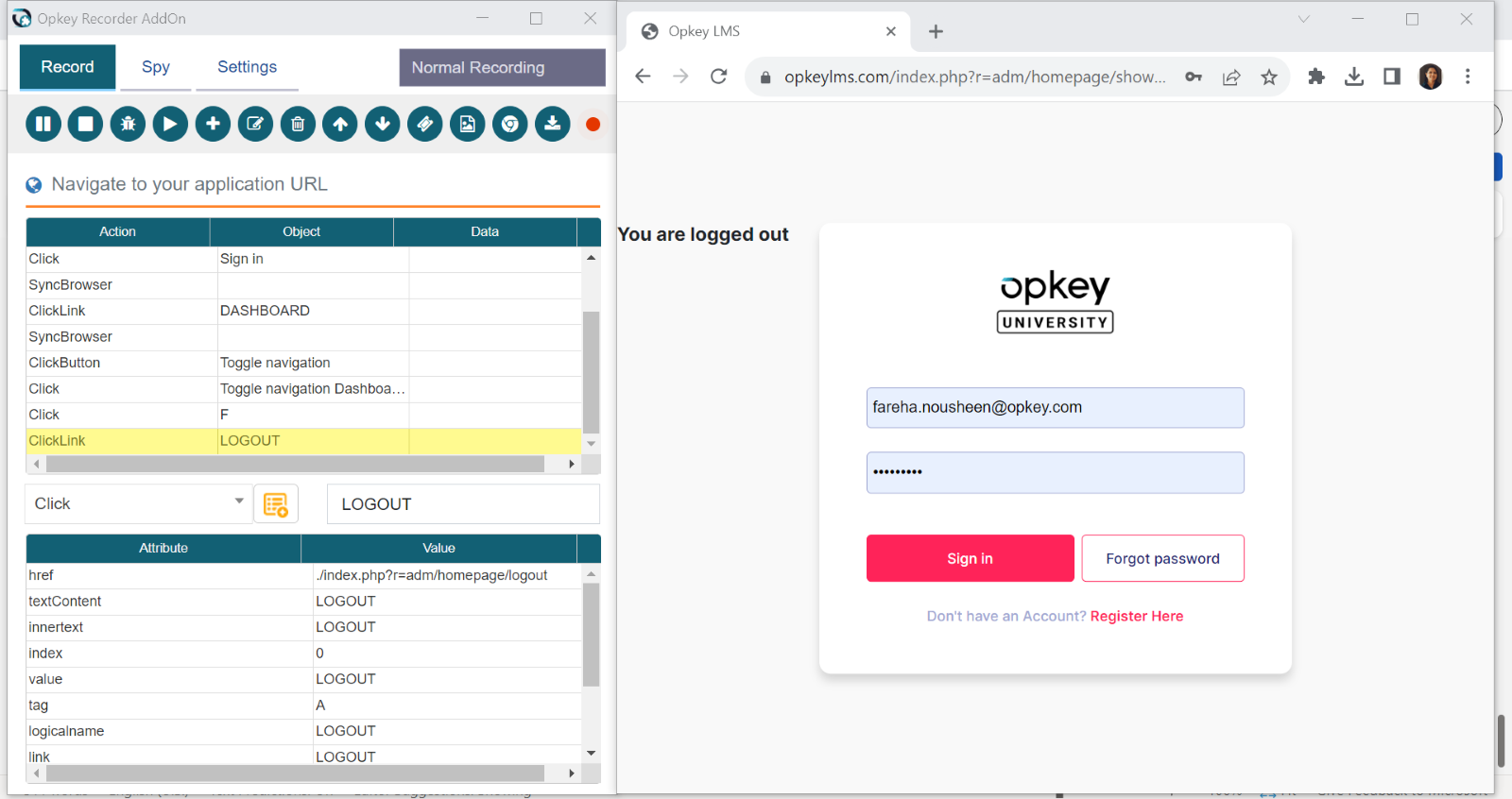Select the Opkey LMS browser tab

point(767,31)
